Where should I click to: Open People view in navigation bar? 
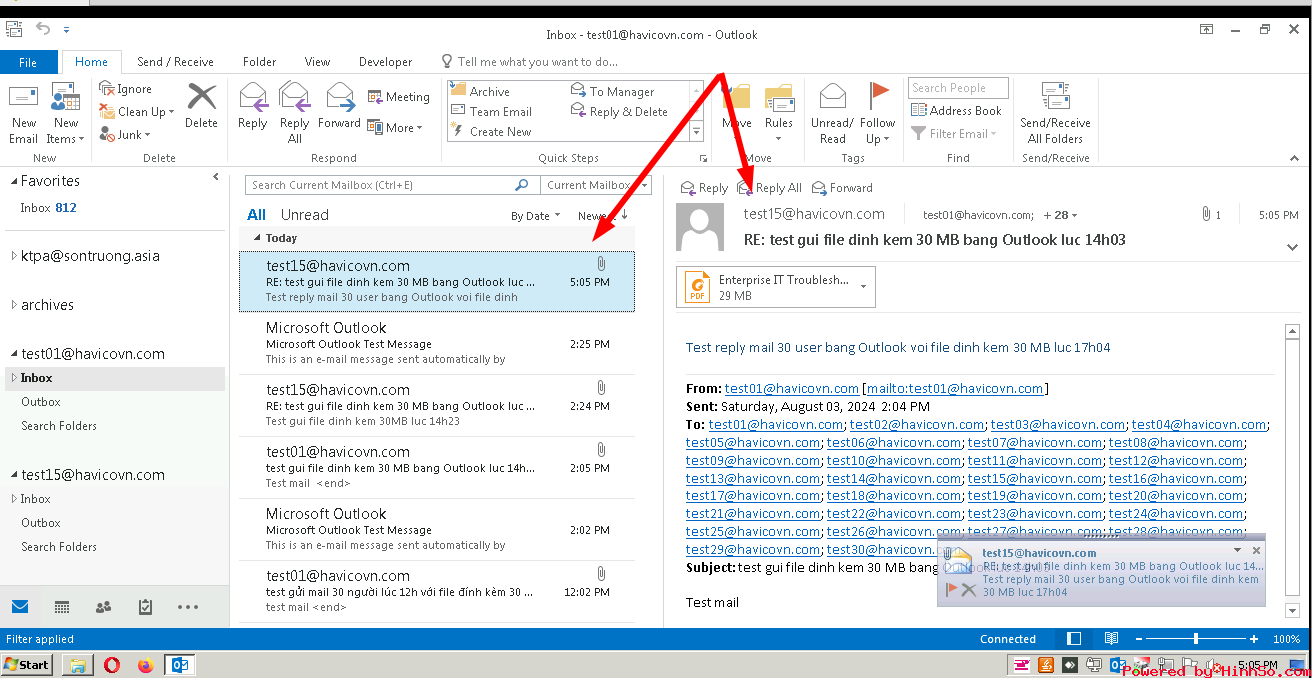[103, 606]
